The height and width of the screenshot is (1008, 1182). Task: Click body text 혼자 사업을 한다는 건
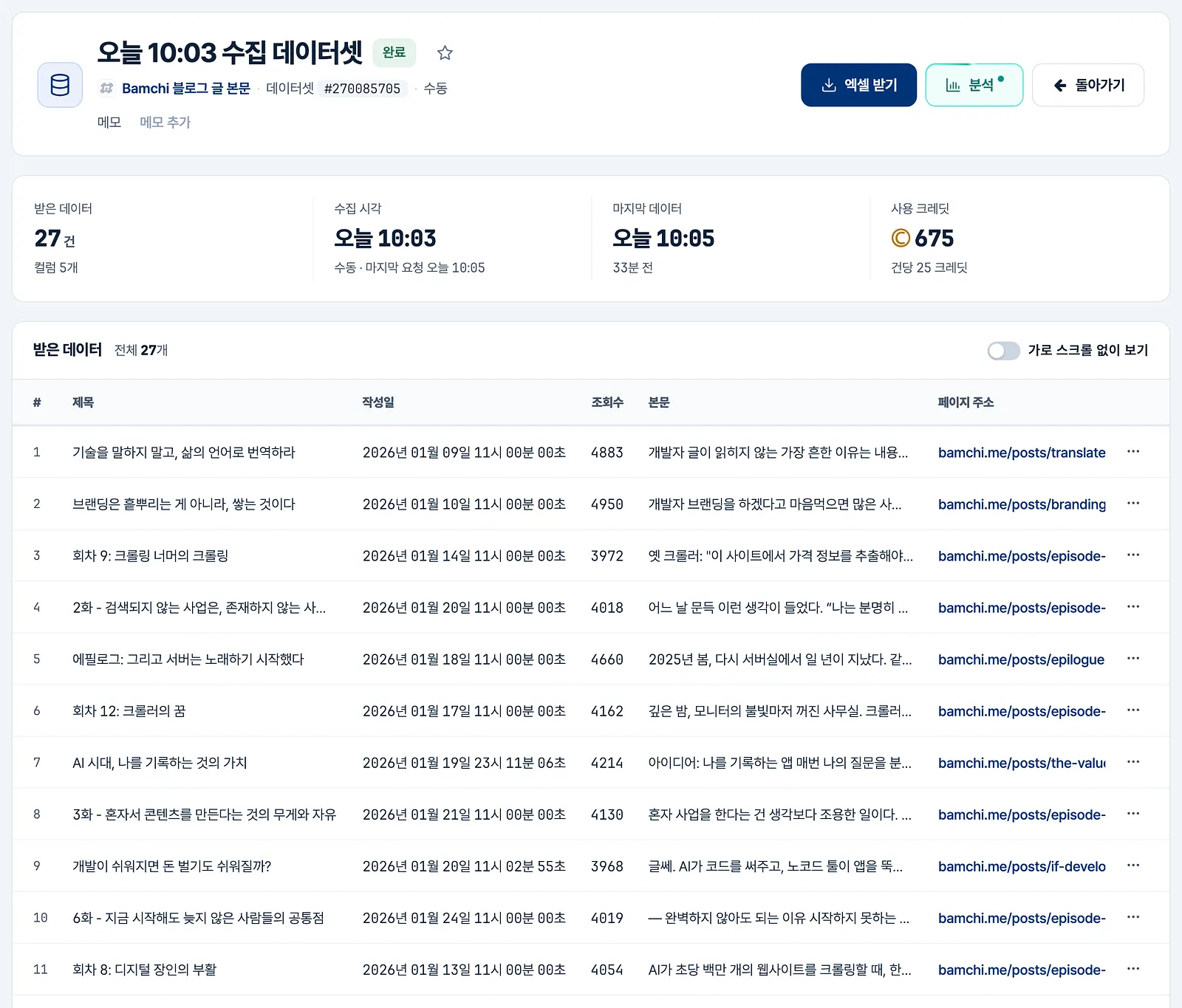point(779,815)
